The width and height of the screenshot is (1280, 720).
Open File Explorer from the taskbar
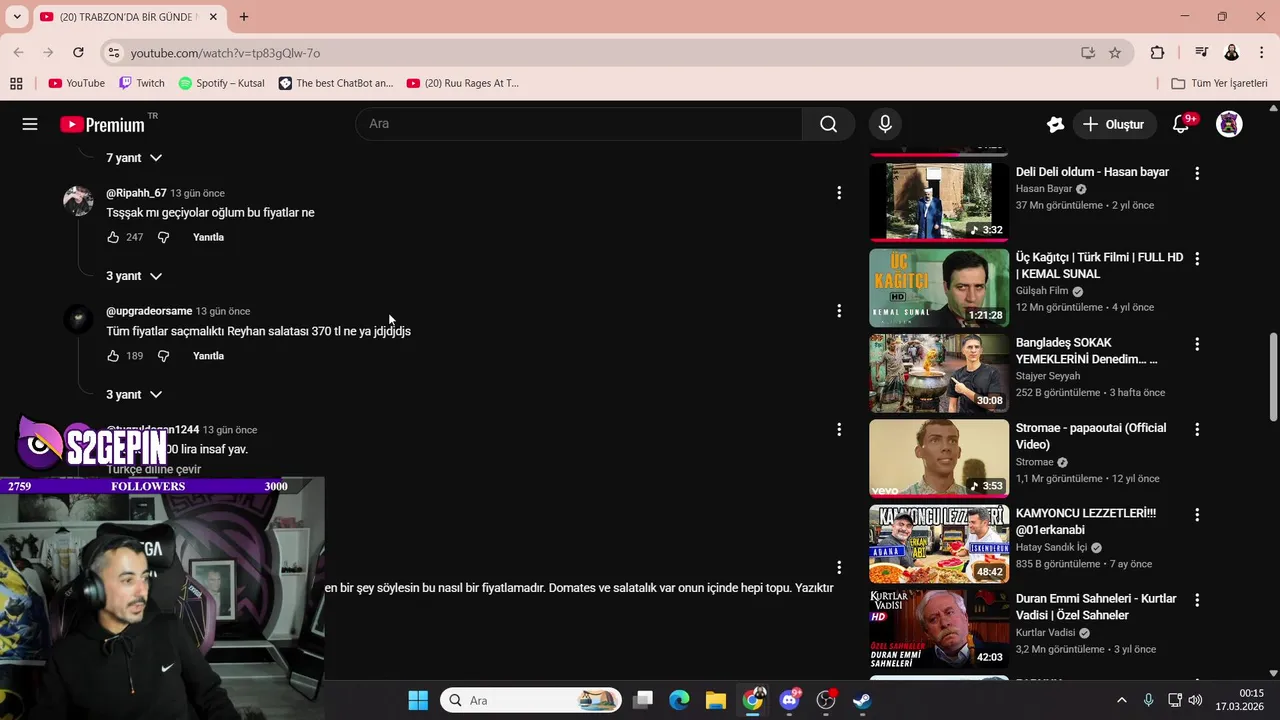pyautogui.click(x=715, y=700)
